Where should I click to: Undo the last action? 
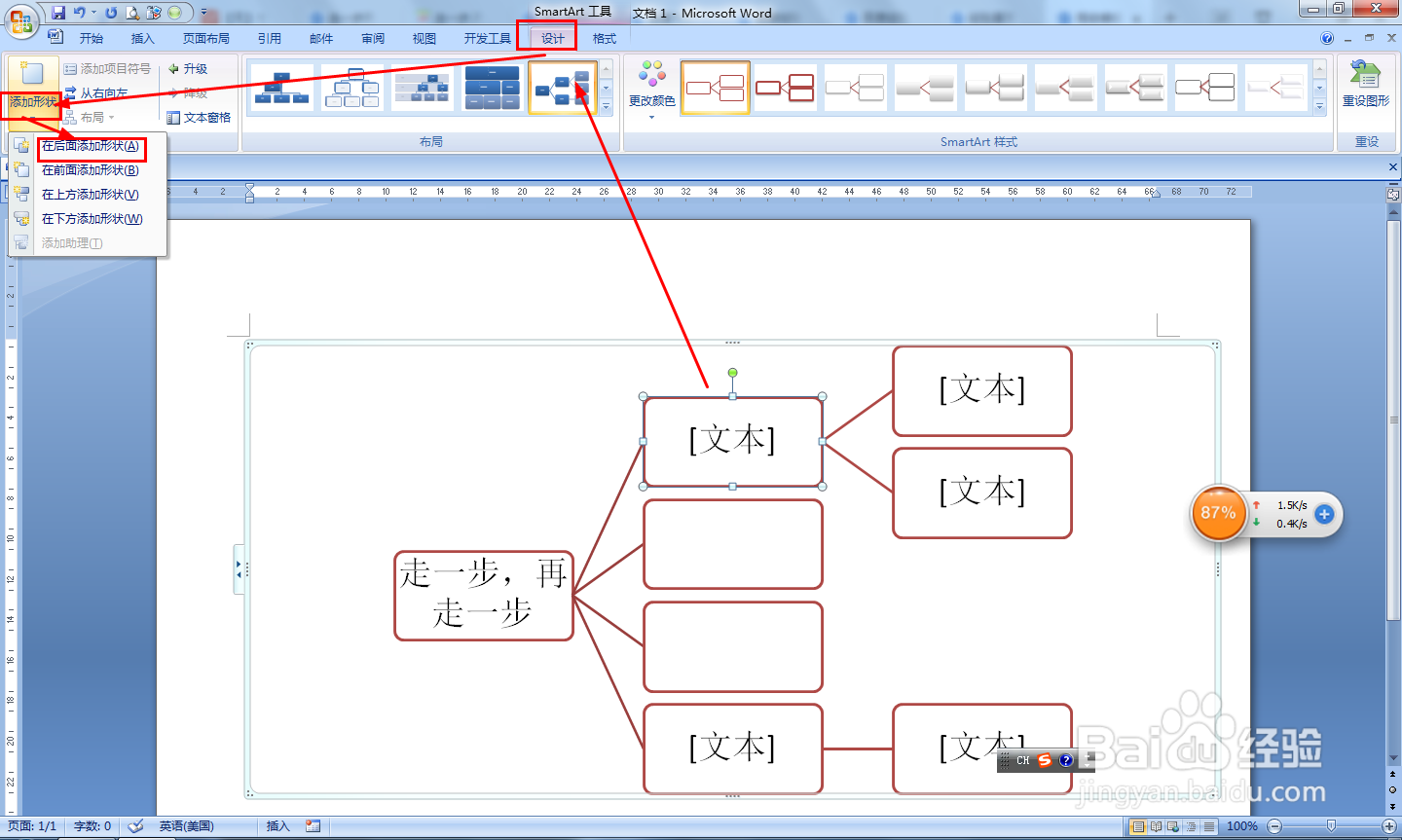(x=80, y=13)
